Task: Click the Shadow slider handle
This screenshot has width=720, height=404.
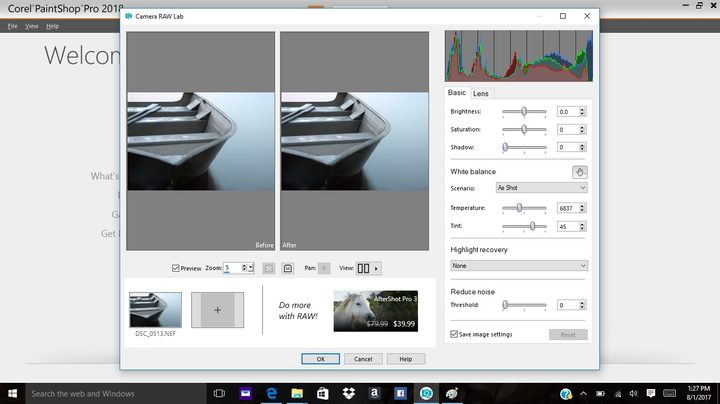Action: [505, 147]
